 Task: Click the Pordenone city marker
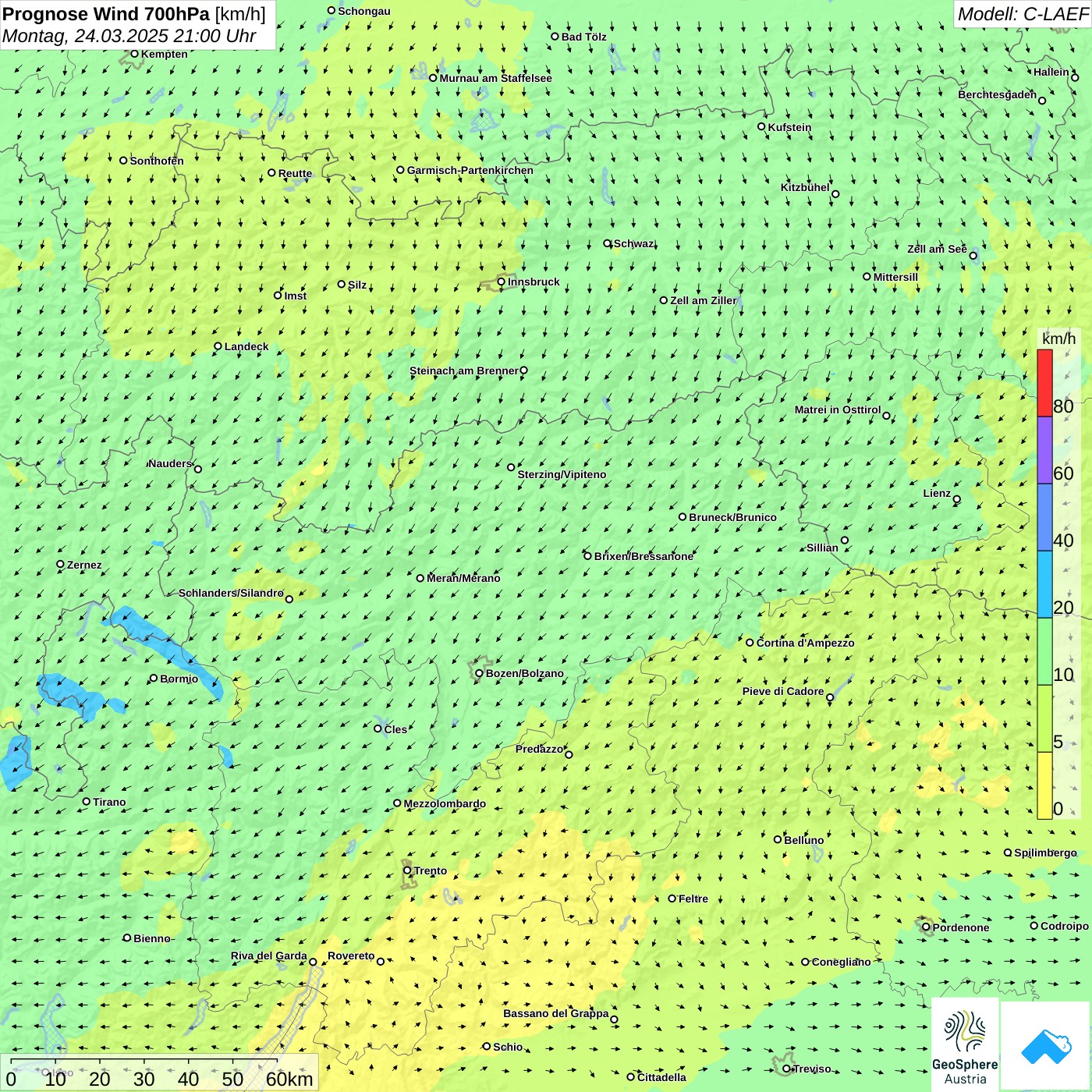(927, 927)
